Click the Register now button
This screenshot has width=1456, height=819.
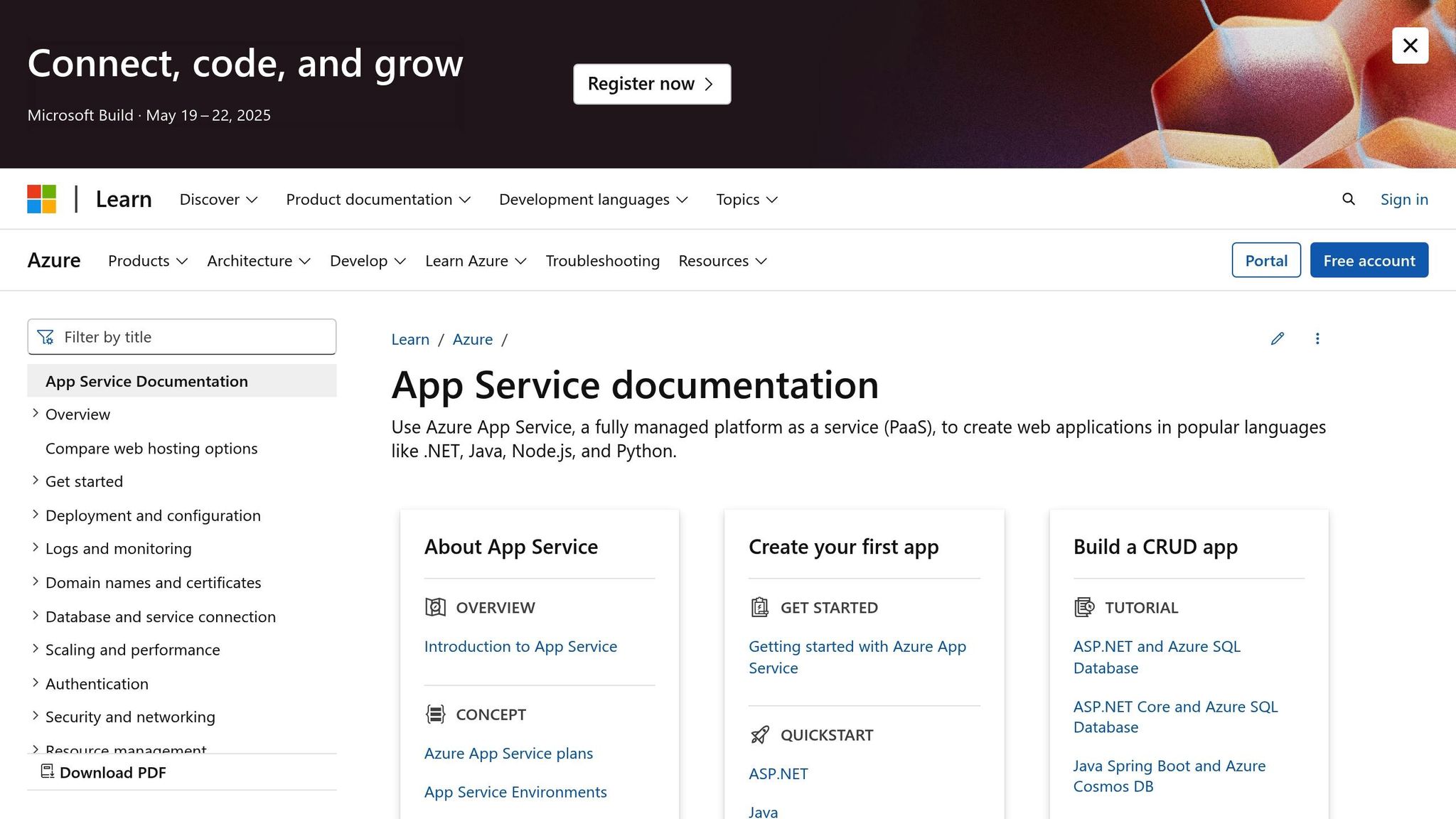[652, 84]
